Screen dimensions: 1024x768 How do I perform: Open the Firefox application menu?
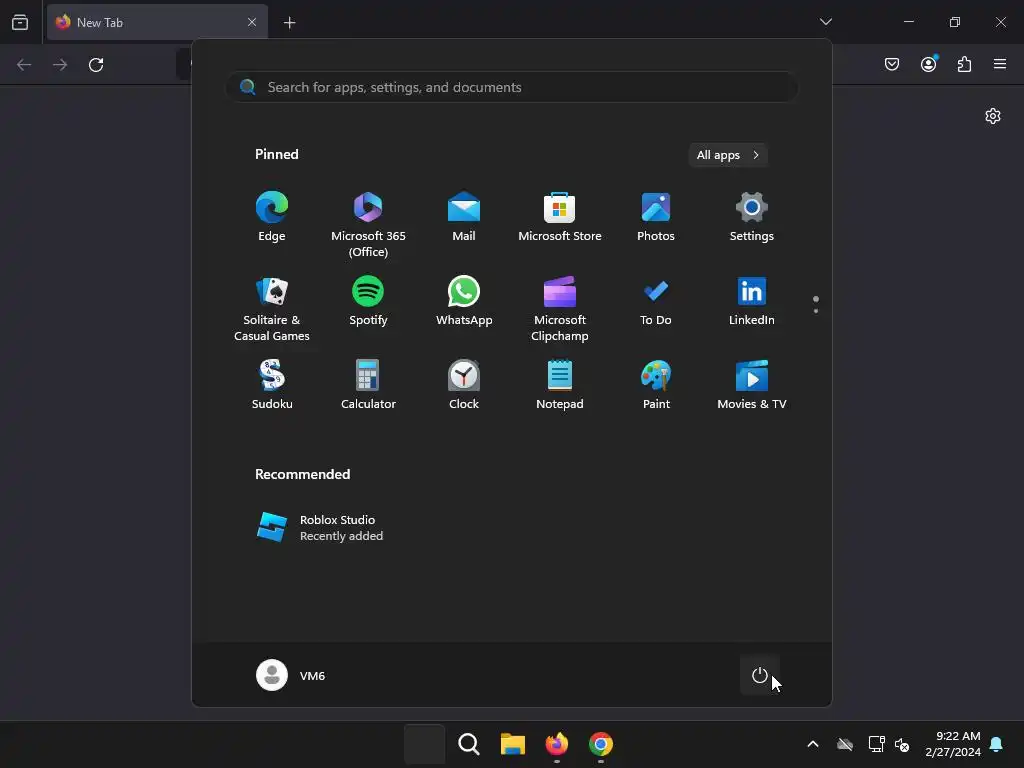(1000, 64)
